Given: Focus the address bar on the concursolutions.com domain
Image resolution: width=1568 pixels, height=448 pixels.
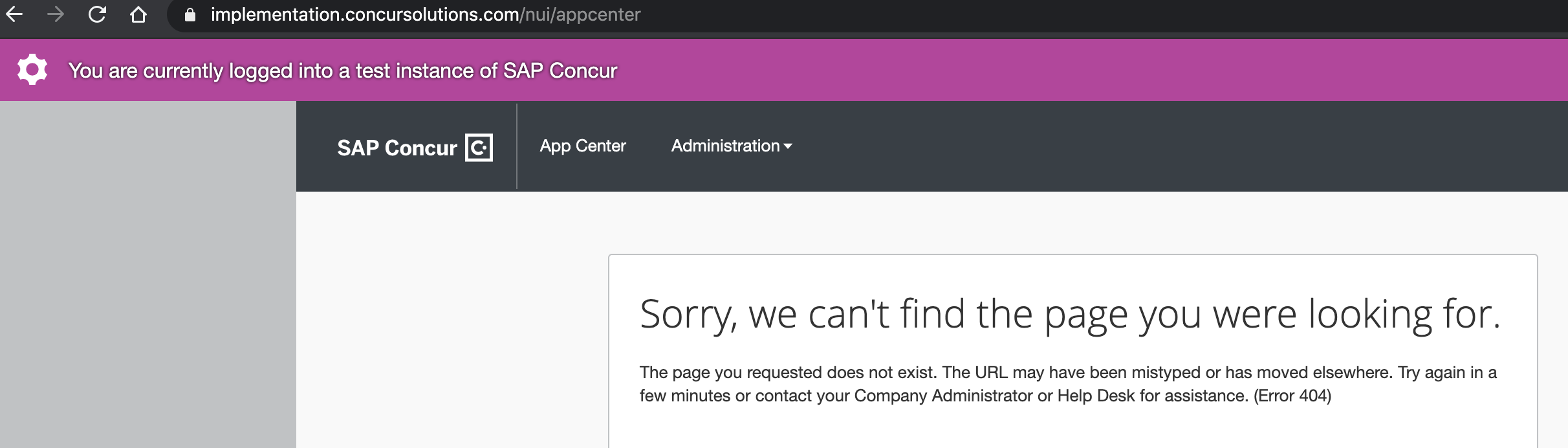Looking at the screenshot, I should point(365,14).
